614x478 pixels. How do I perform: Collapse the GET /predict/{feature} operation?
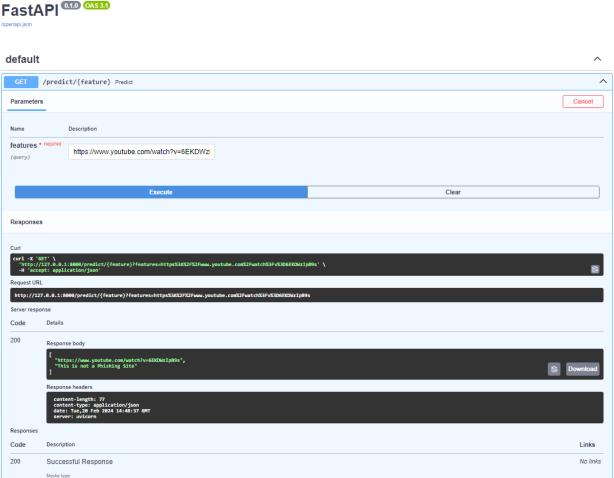point(603,81)
